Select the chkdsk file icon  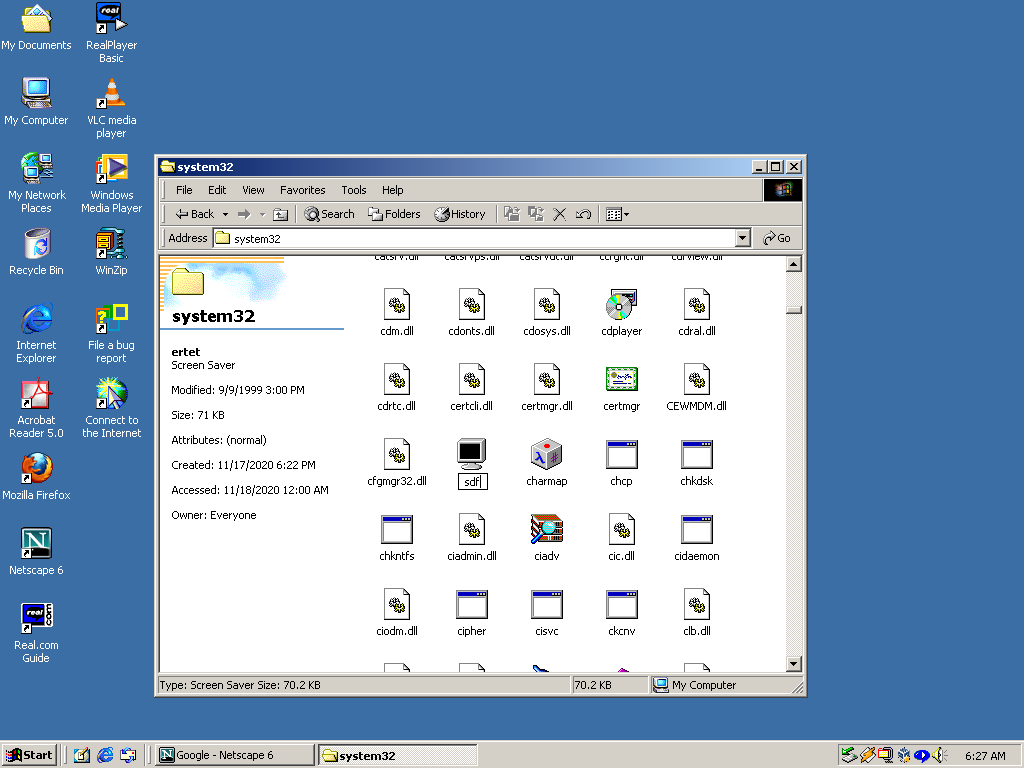pos(696,456)
